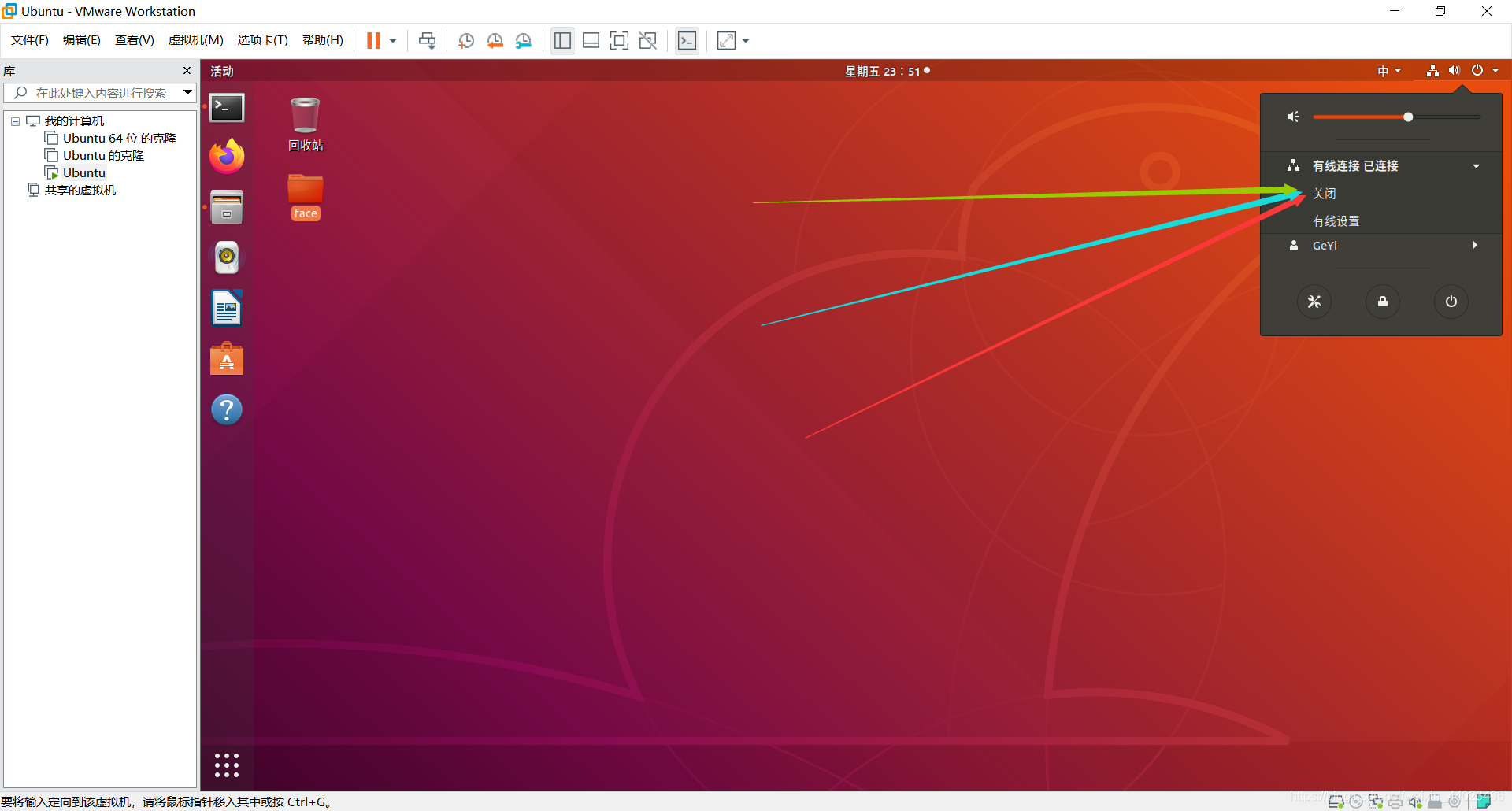The height and width of the screenshot is (811, 1512).
Task: Click the hard disk device status icon
Action: click(x=1336, y=802)
